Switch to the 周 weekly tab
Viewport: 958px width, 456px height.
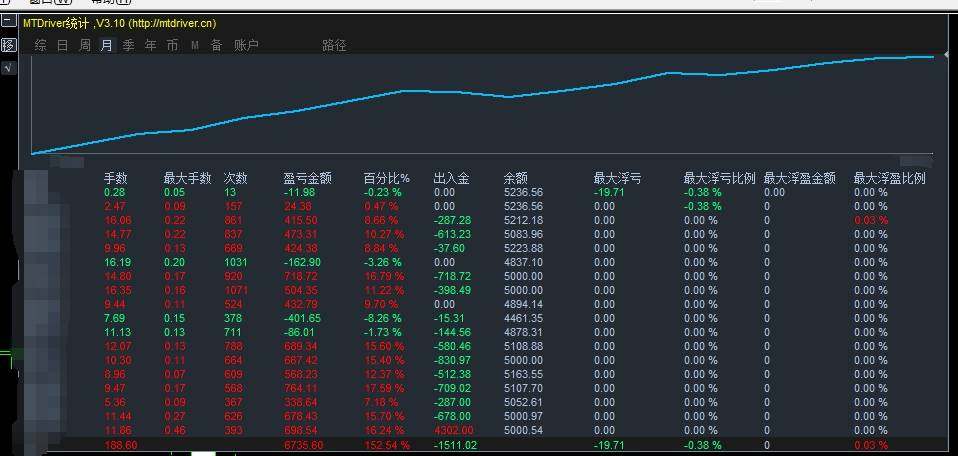point(85,45)
